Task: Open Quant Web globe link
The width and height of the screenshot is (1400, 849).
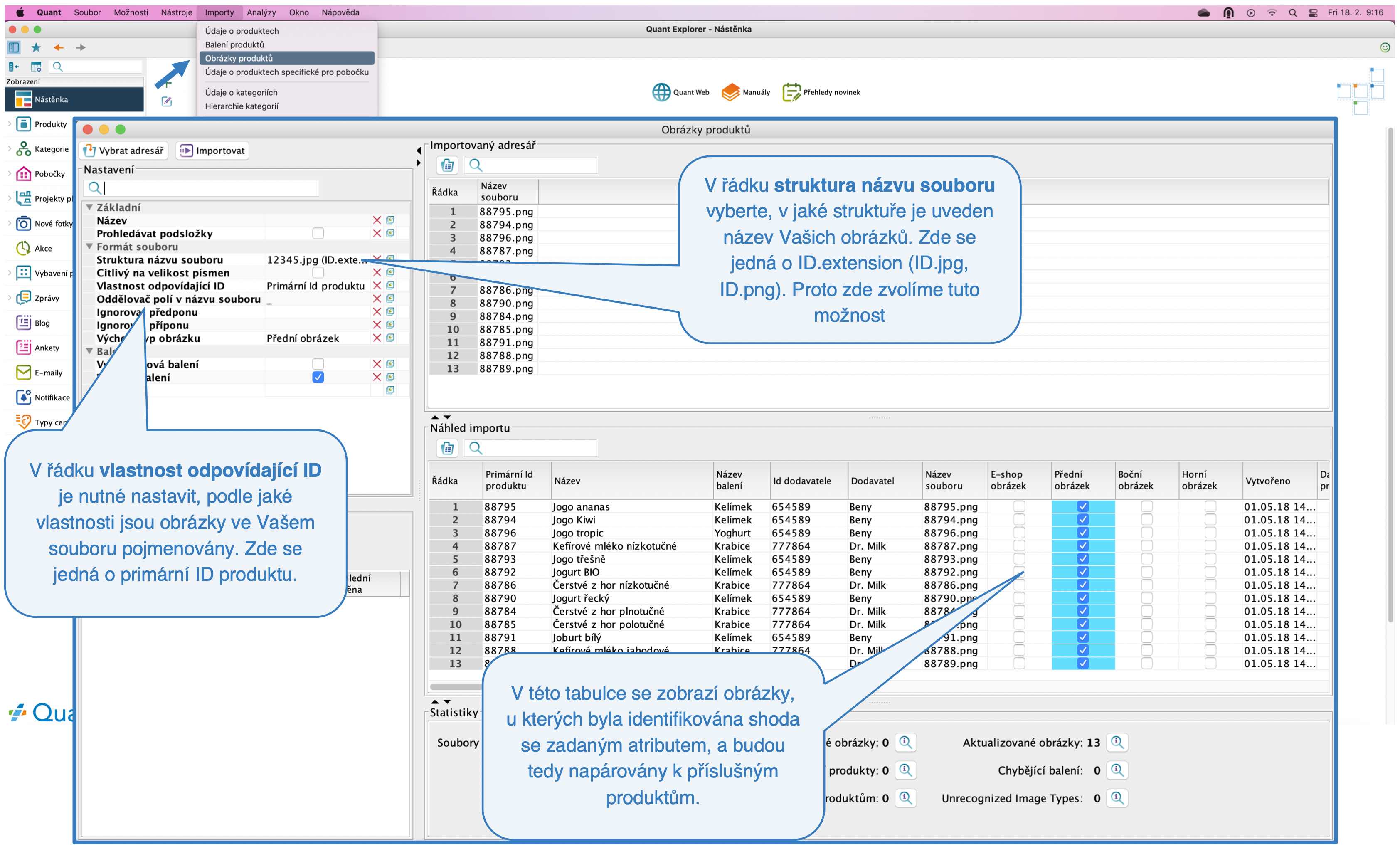Action: click(681, 92)
